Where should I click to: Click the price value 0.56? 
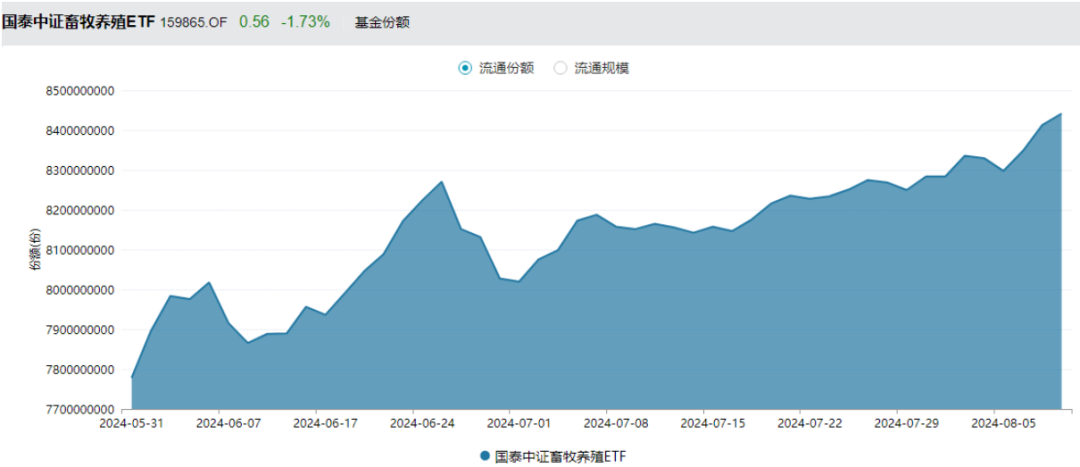[254, 22]
